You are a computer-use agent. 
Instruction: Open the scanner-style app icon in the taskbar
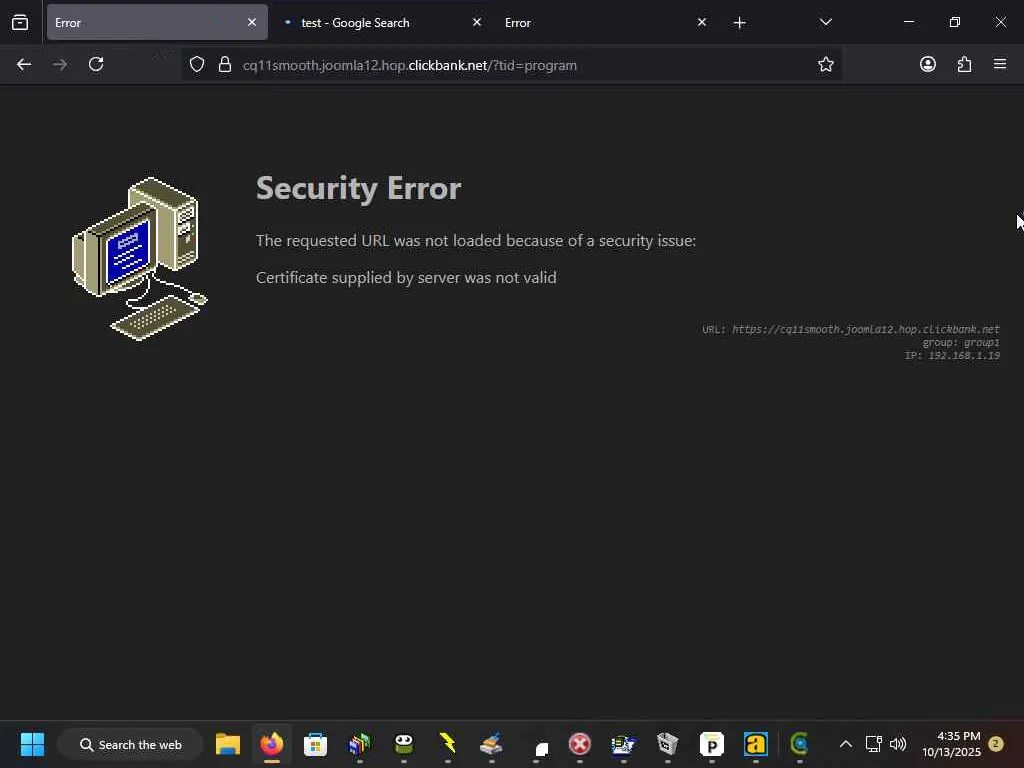pos(491,744)
